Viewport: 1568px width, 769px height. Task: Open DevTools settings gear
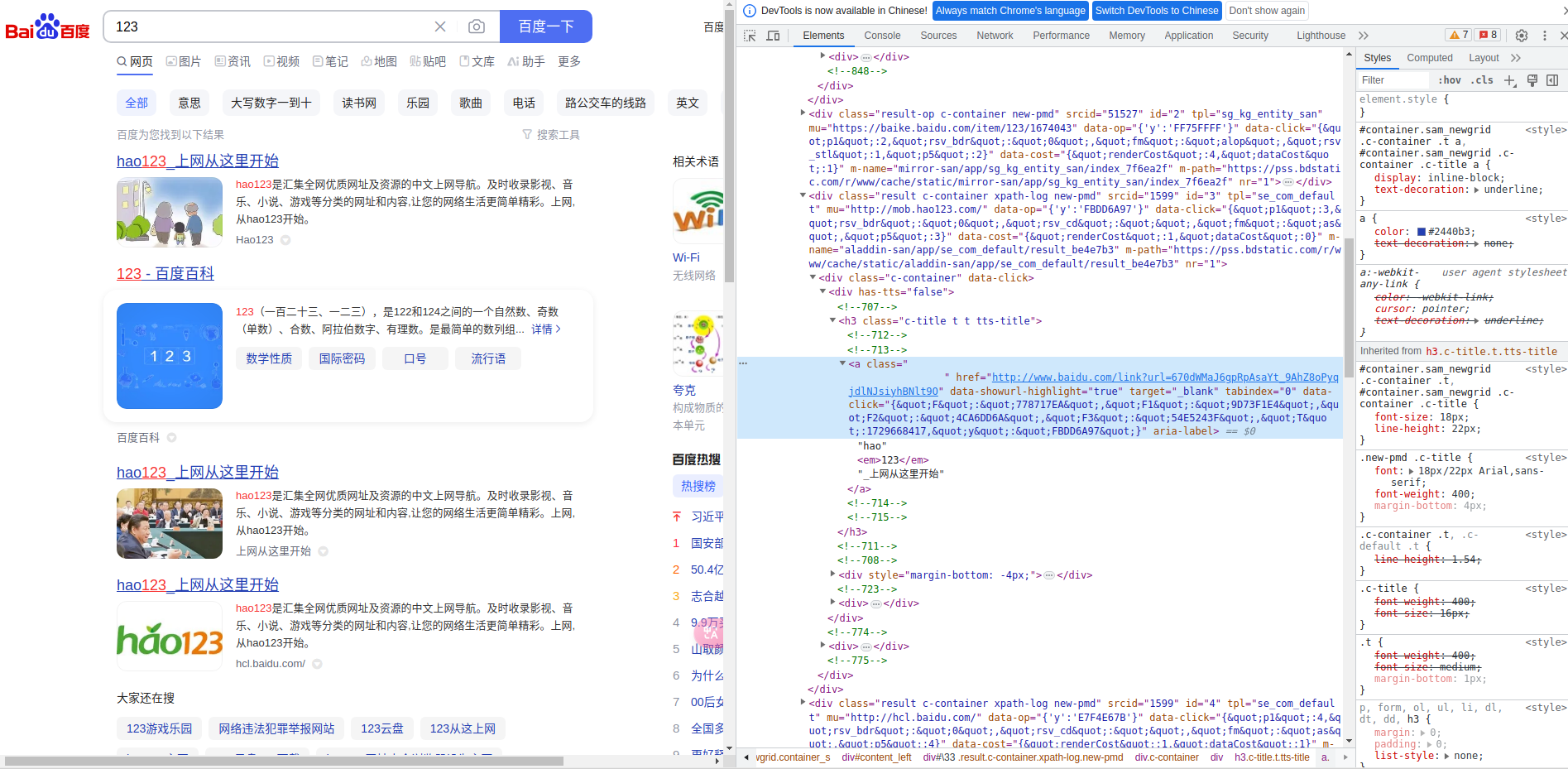tap(1521, 36)
